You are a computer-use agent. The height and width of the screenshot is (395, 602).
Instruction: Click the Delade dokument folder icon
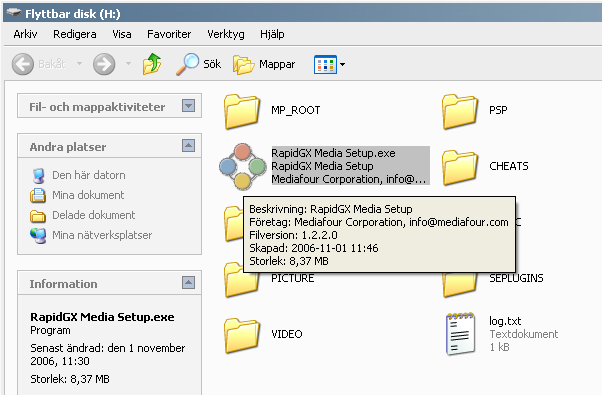coord(38,216)
